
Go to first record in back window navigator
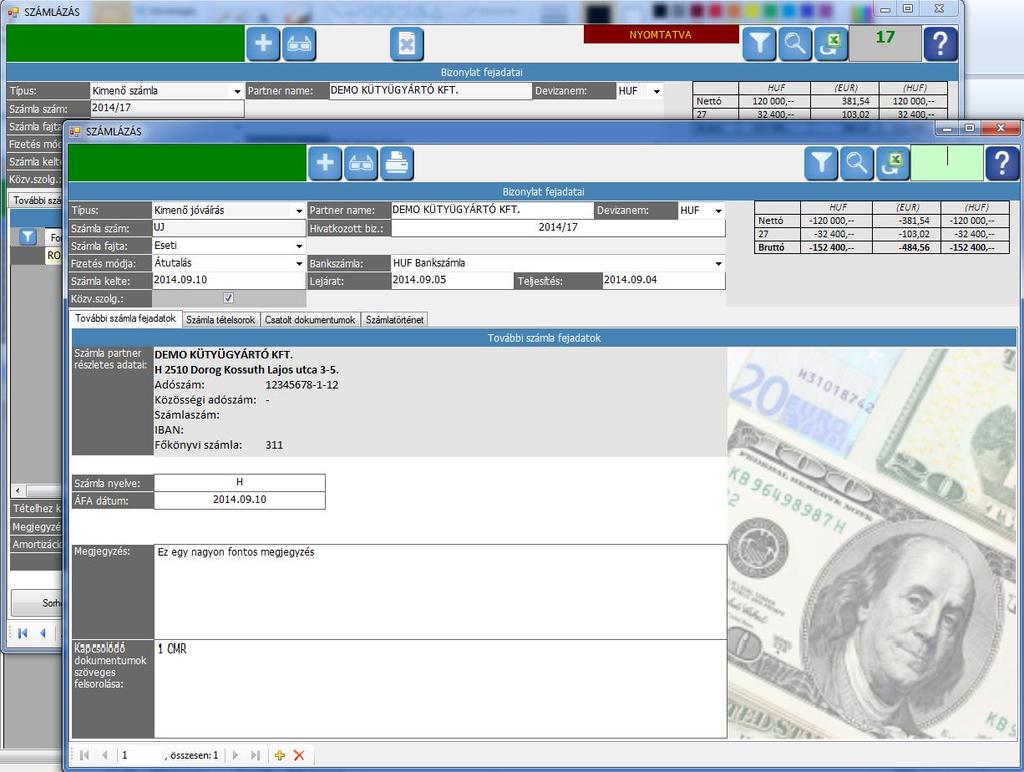tap(23, 633)
